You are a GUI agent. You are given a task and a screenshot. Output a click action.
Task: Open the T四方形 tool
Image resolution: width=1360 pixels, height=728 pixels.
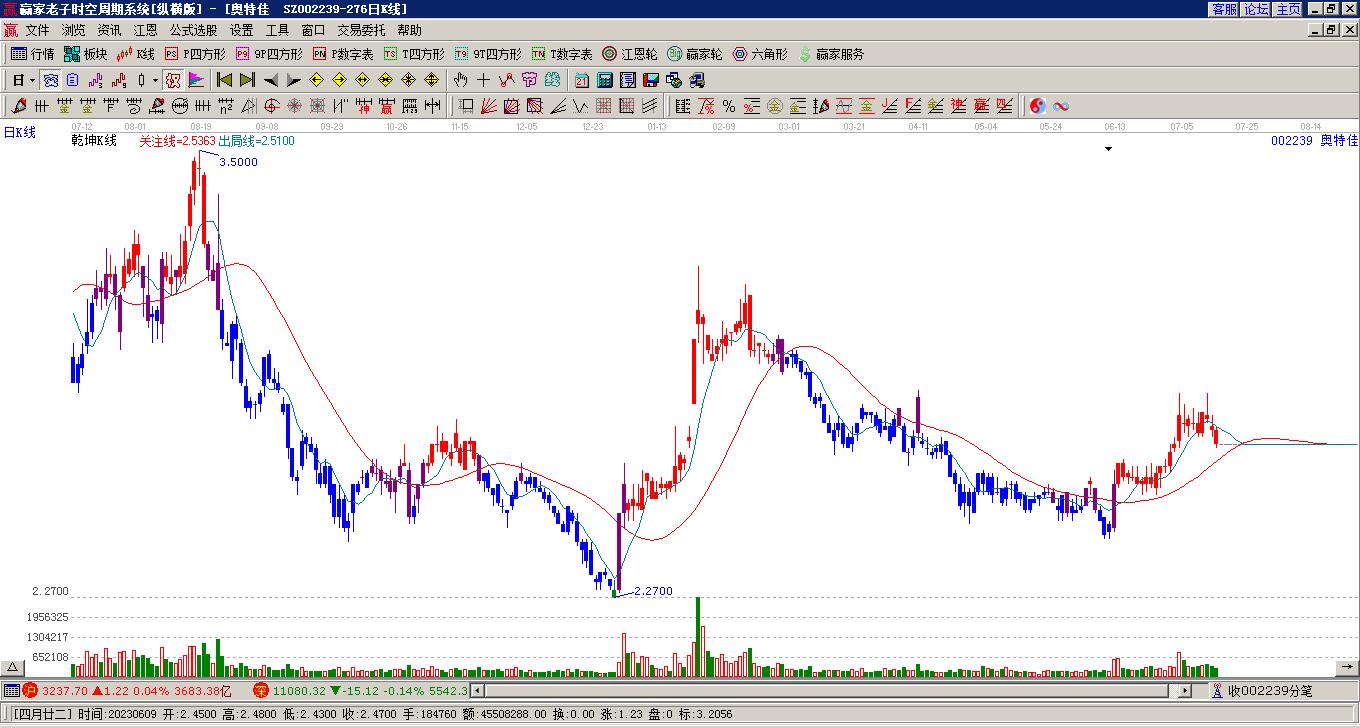414,54
